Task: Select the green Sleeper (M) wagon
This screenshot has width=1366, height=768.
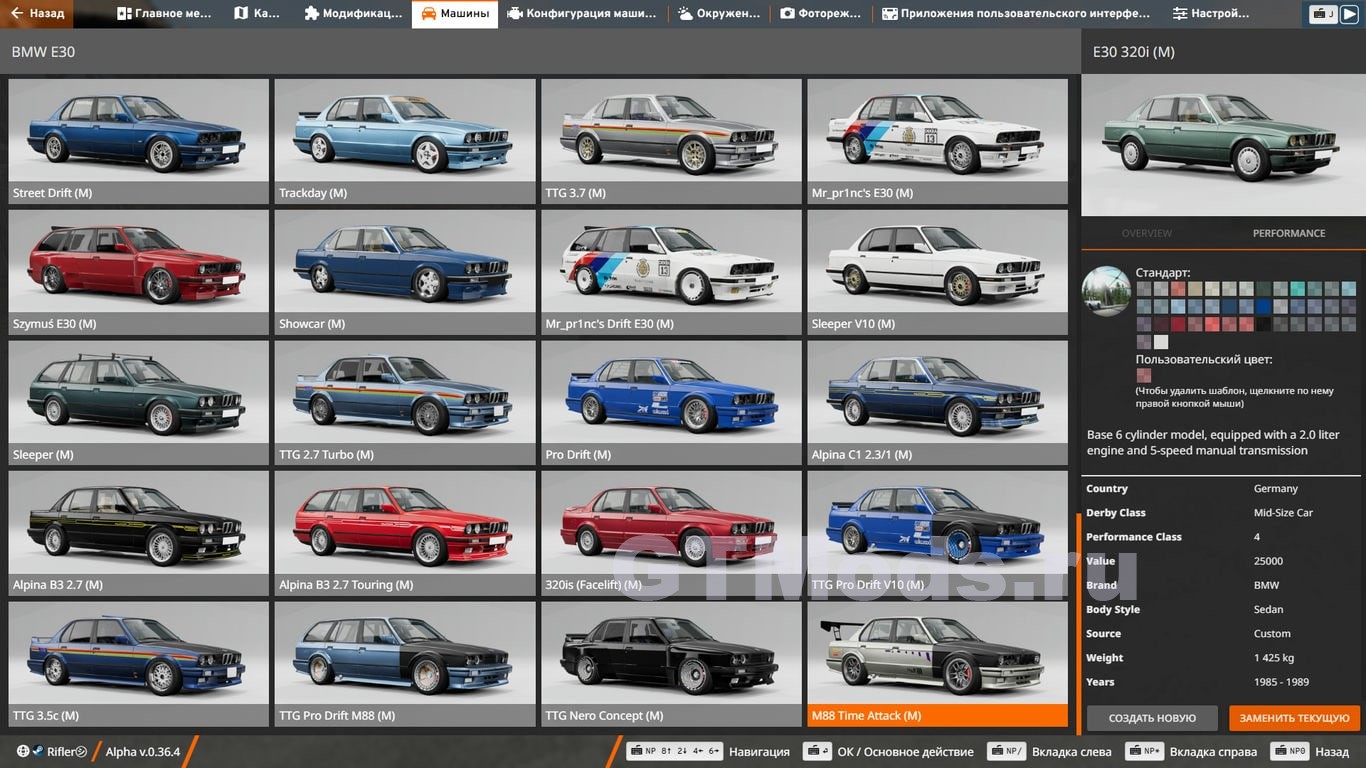Action: coord(139,403)
